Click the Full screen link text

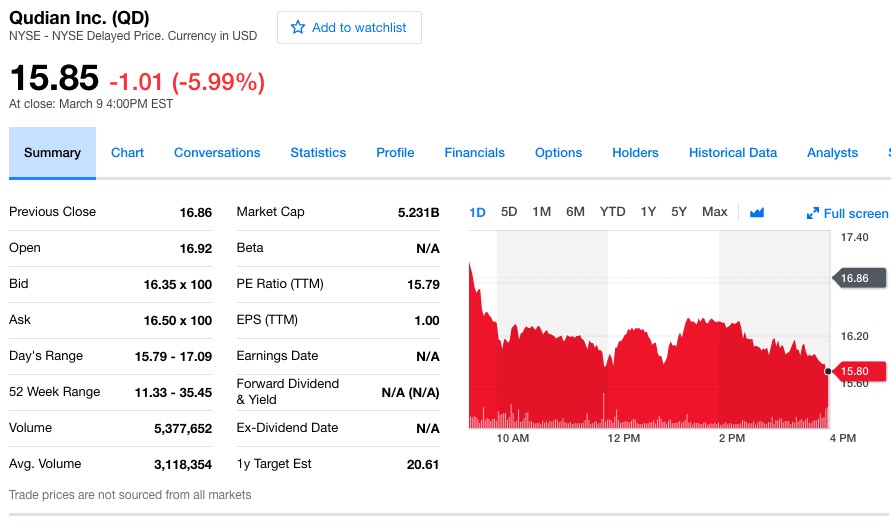point(856,214)
